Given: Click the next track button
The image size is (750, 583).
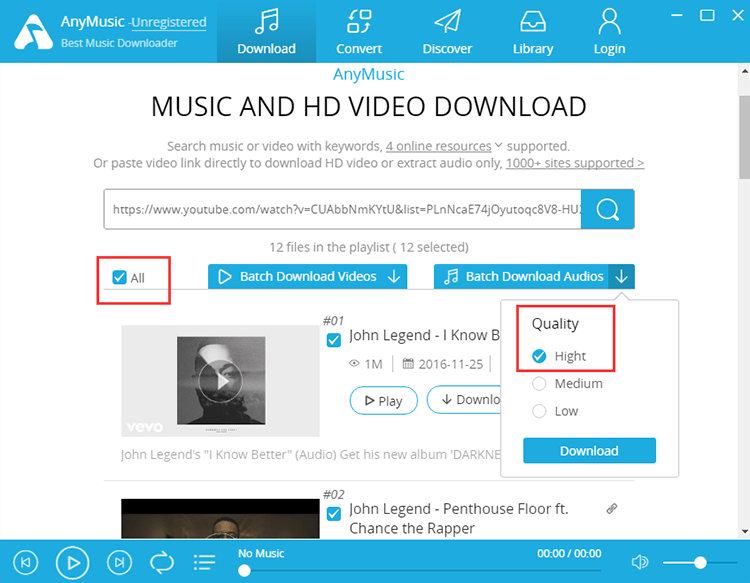Looking at the screenshot, I should click(x=119, y=562).
